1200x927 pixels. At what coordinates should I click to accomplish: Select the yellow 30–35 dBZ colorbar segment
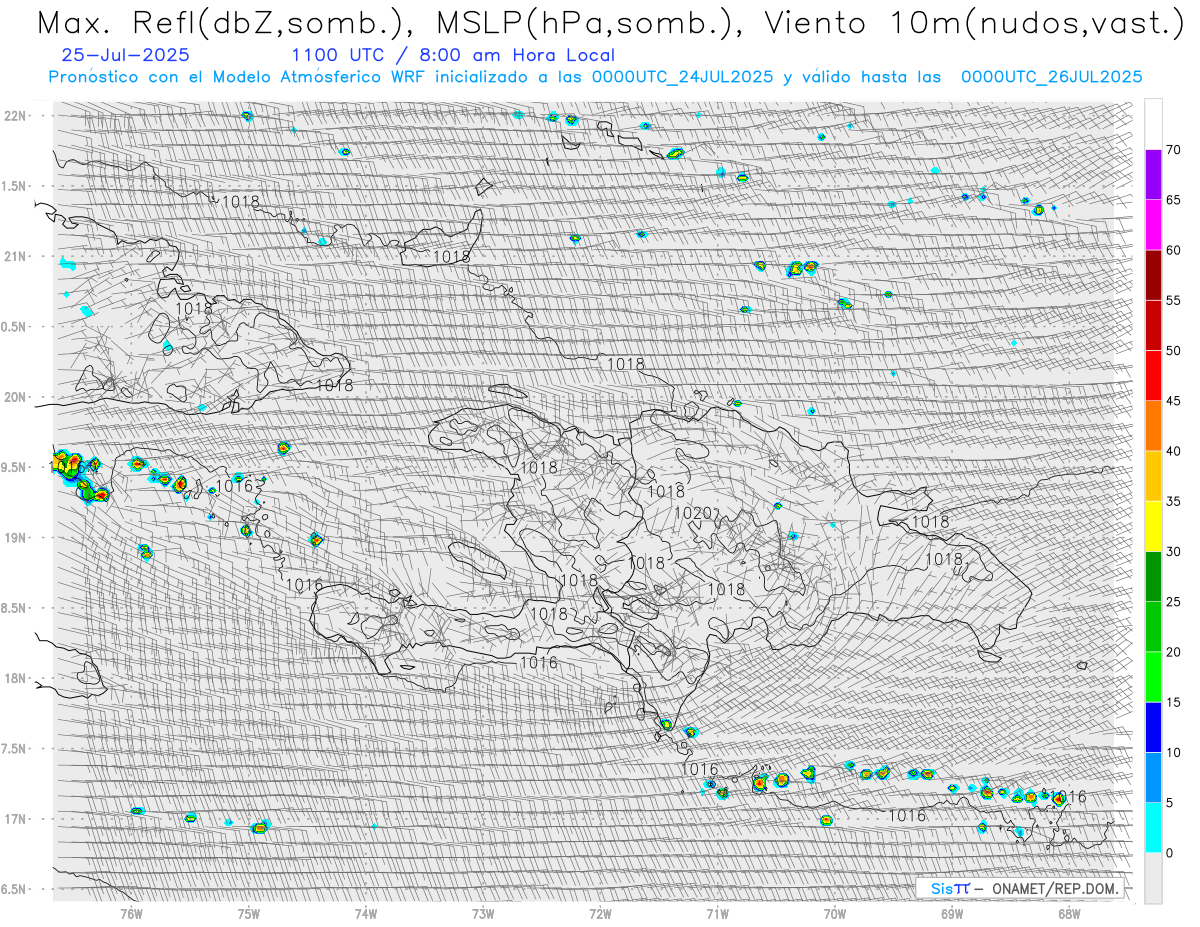click(x=1153, y=526)
